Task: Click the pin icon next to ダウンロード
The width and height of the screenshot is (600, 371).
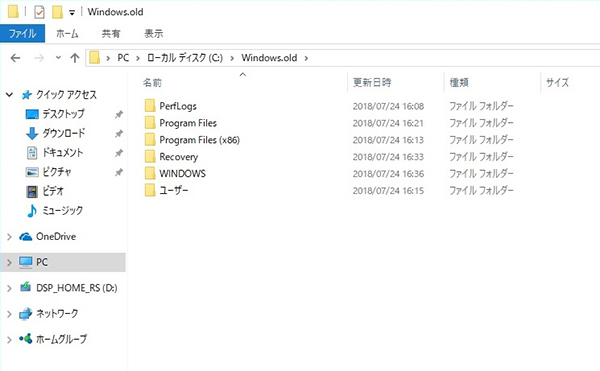Action: (119, 133)
